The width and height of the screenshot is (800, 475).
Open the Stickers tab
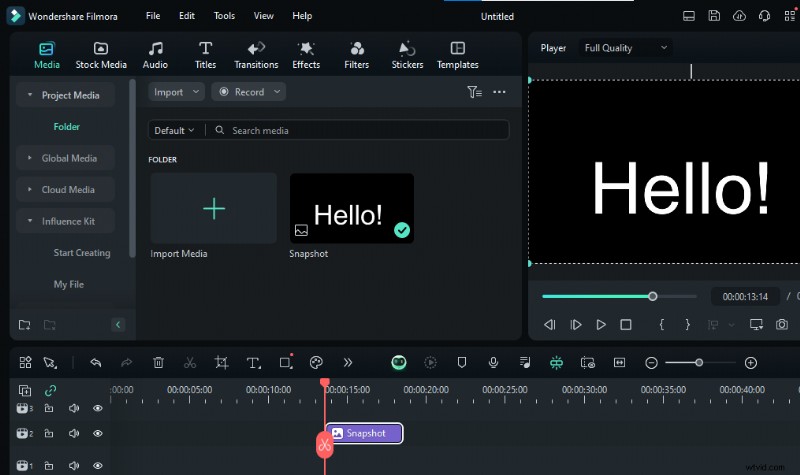click(407, 55)
